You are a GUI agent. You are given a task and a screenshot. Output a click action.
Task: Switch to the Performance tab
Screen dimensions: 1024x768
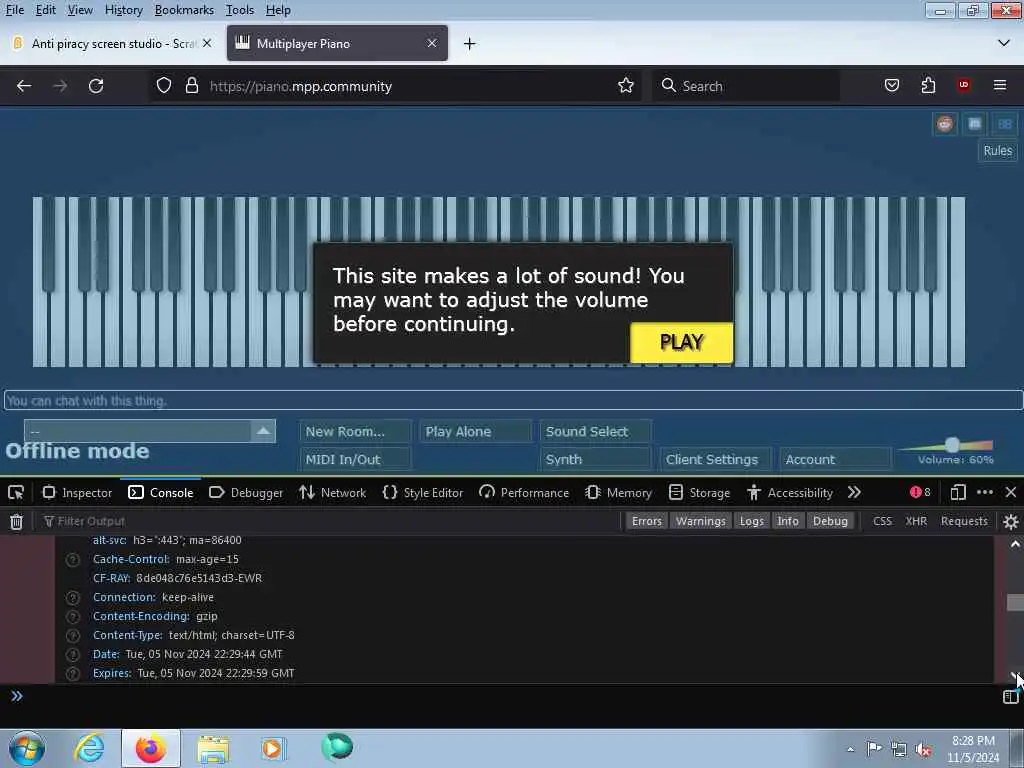click(x=524, y=492)
